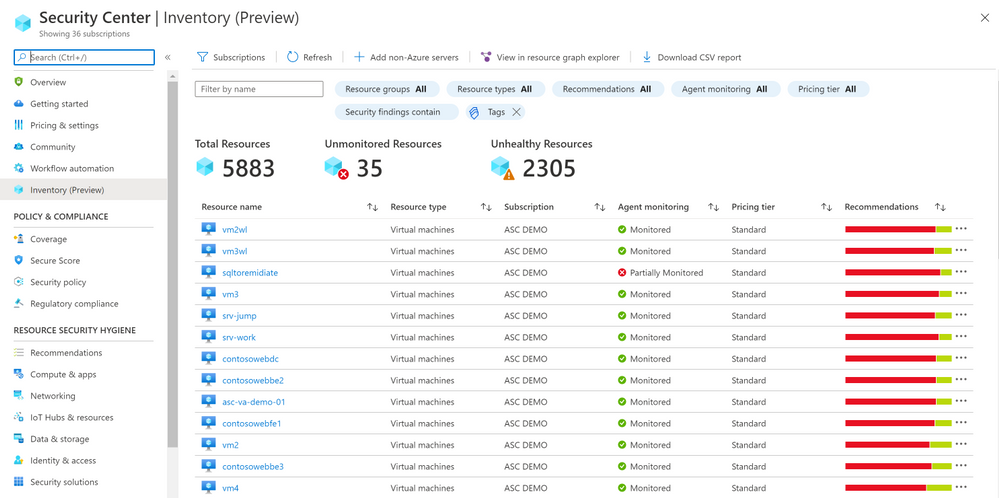The image size is (999, 498).
Task: Click the Subscriptions filter funnel icon
Action: tap(202, 57)
